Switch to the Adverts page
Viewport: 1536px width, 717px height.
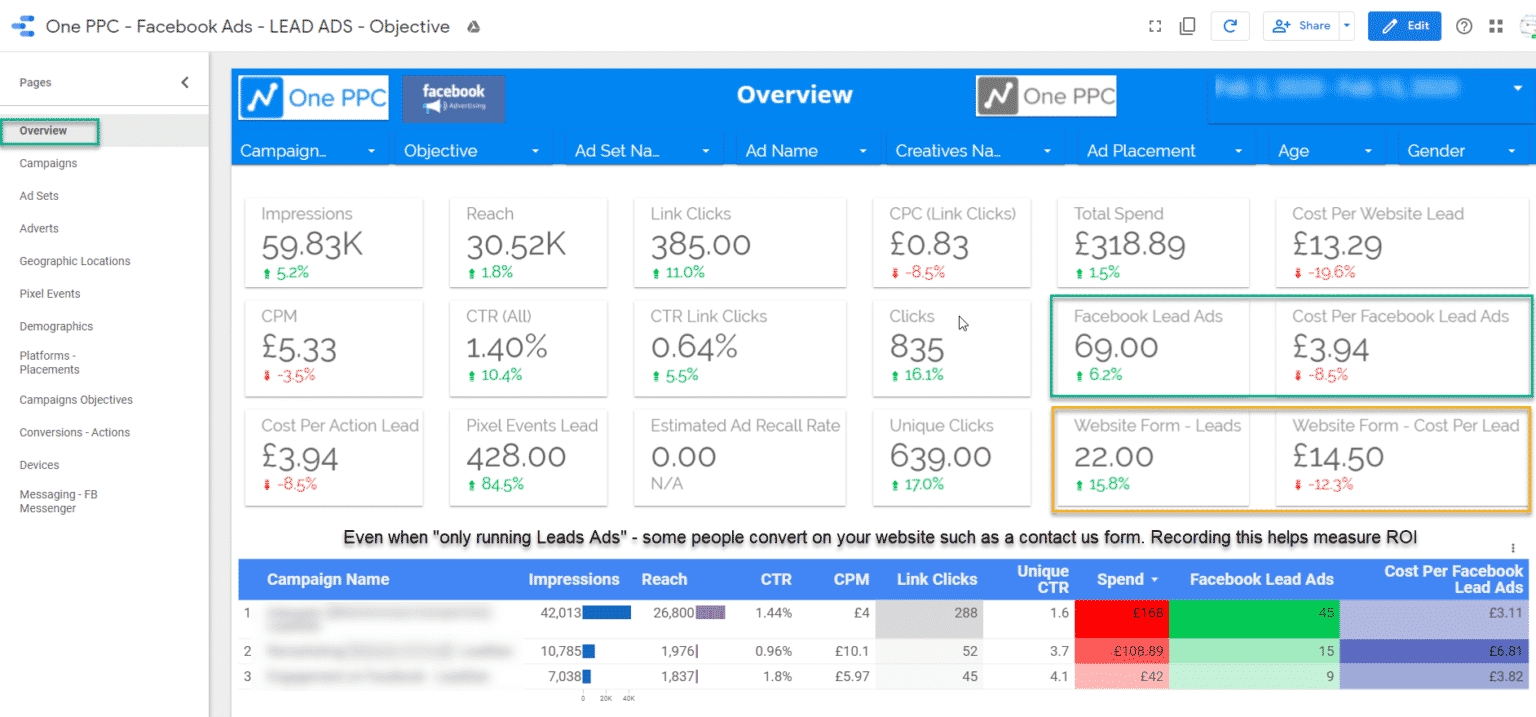point(39,228)
